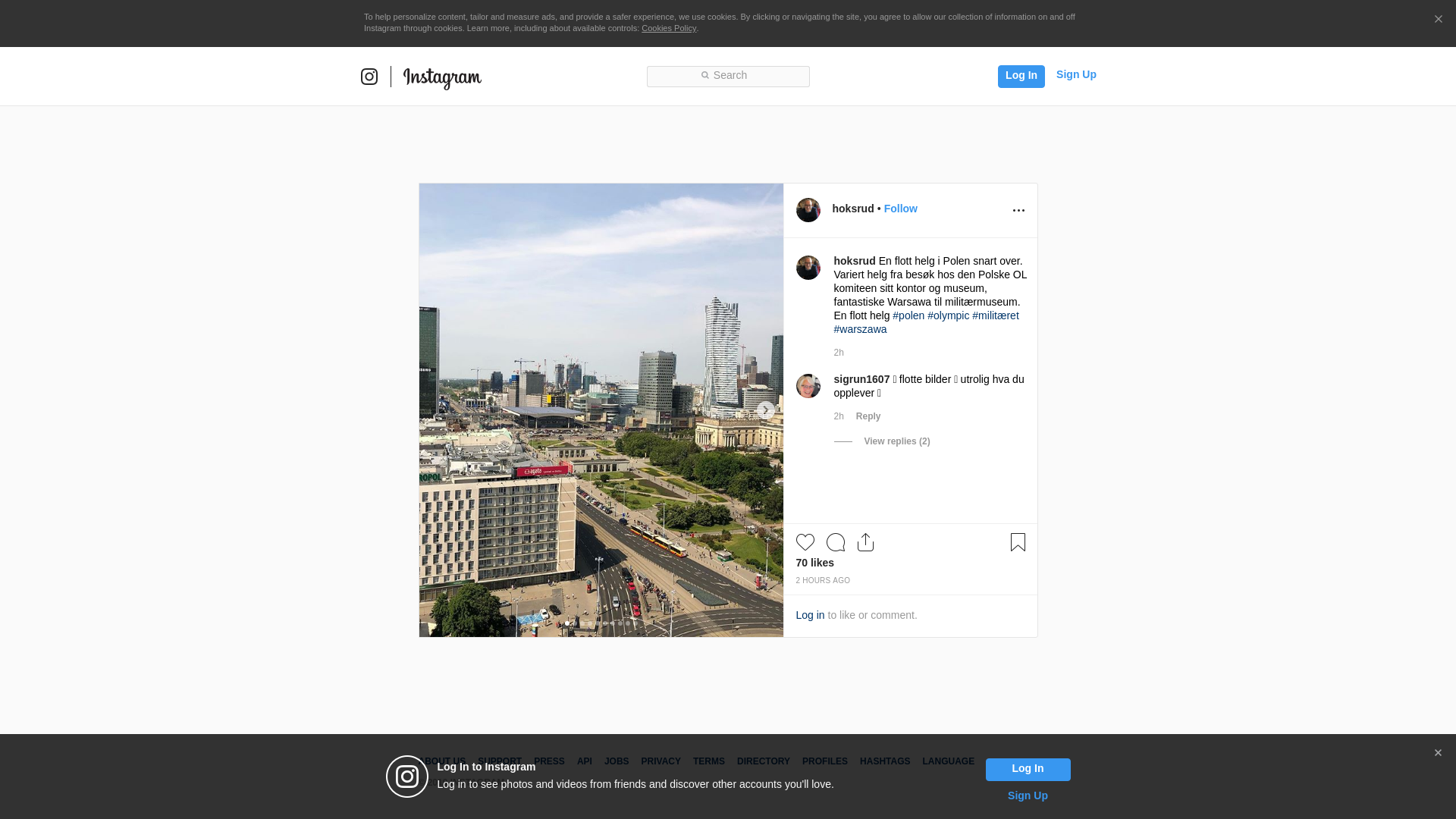Open hoksrud's profile picture in post header
The height and width of the screenshot is (819, 1456).
click(808, 210)
